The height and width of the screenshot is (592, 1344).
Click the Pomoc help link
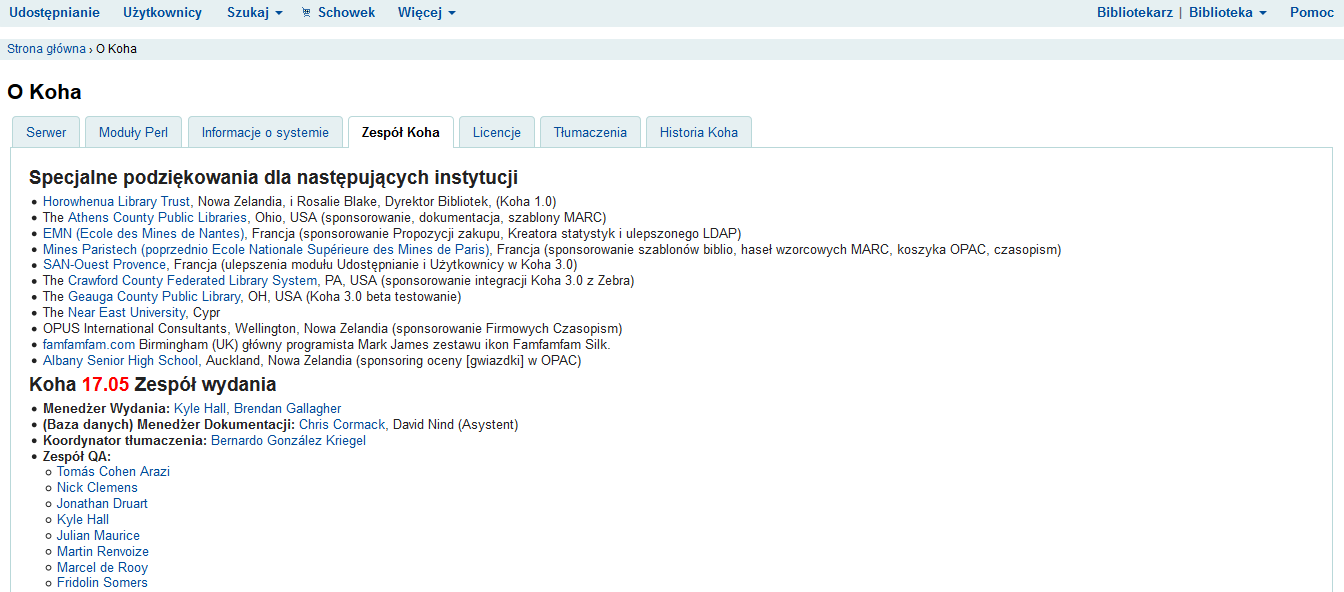click(1311, 13)
